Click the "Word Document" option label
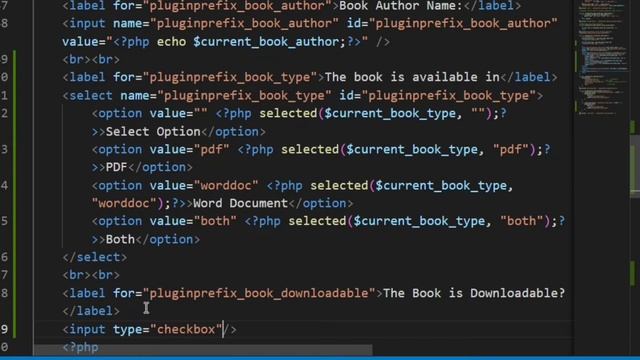Screen dimensions: 640x360 (240, 203)
